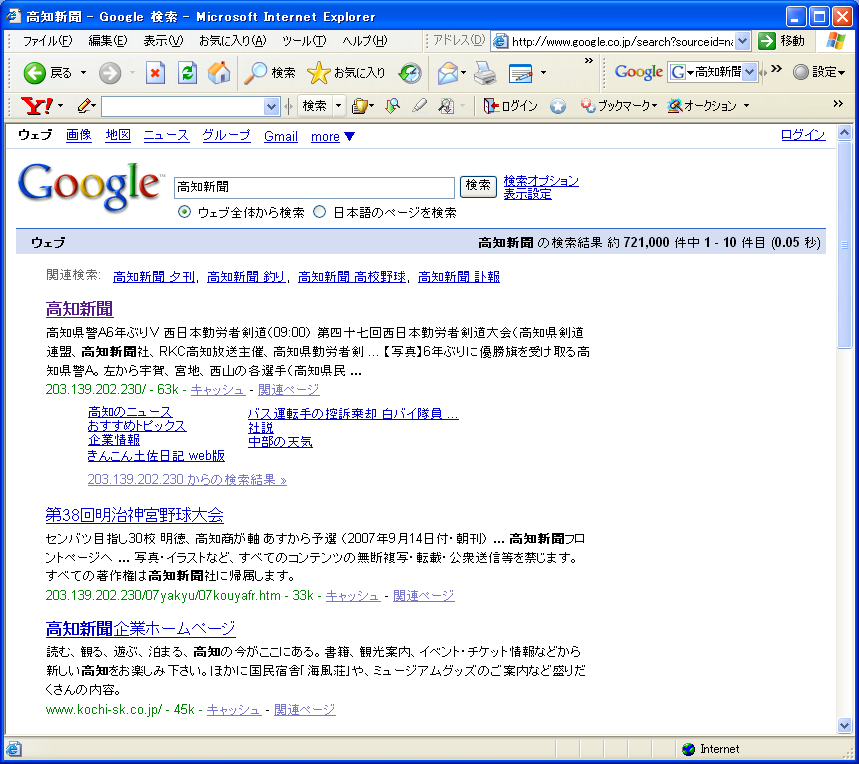The image size is (859, 764).
Task: Click the Internet zone globe icon
Action: [x=689, y=749]
